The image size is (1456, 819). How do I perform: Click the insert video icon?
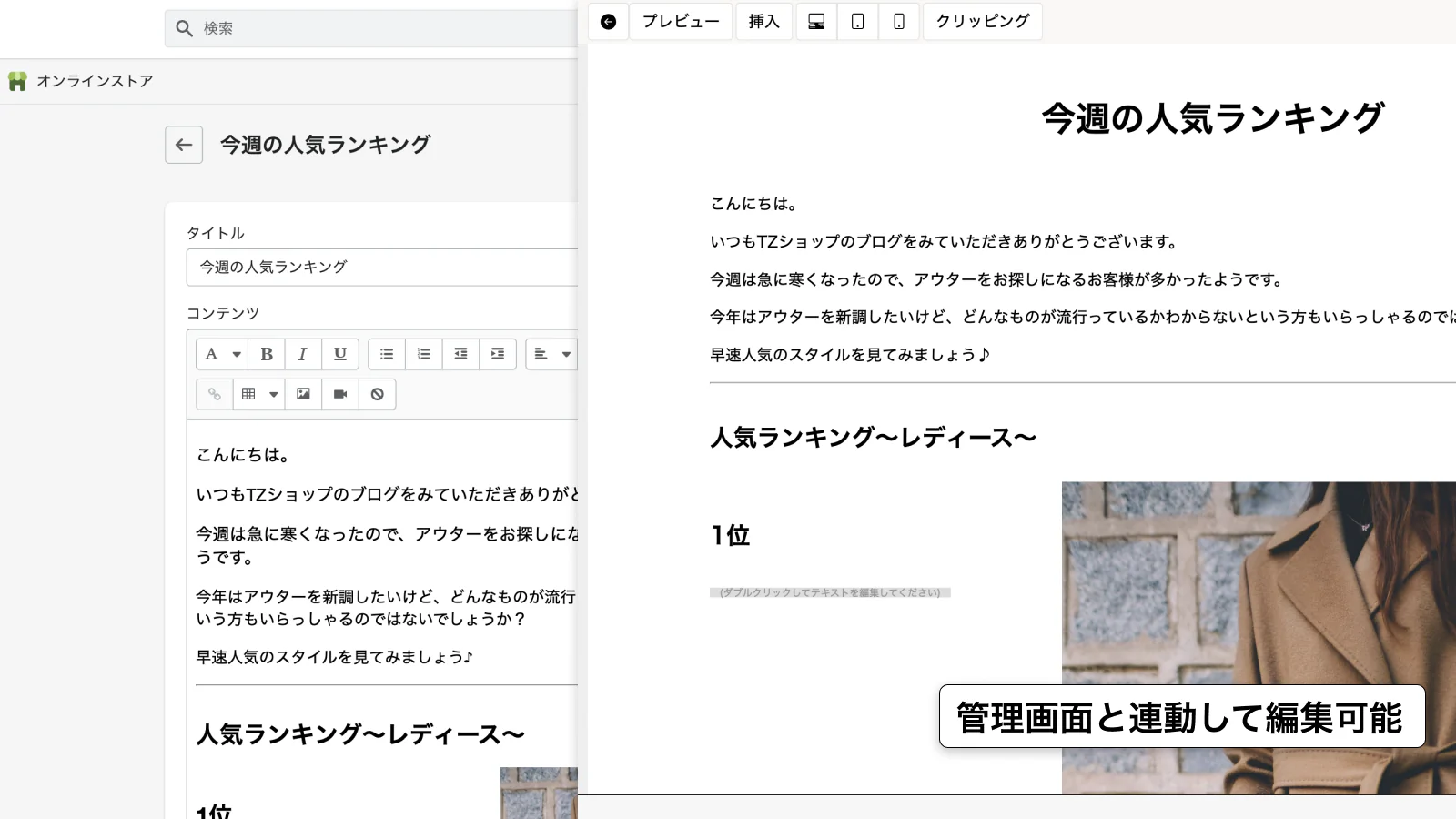[x=340, y=394]
